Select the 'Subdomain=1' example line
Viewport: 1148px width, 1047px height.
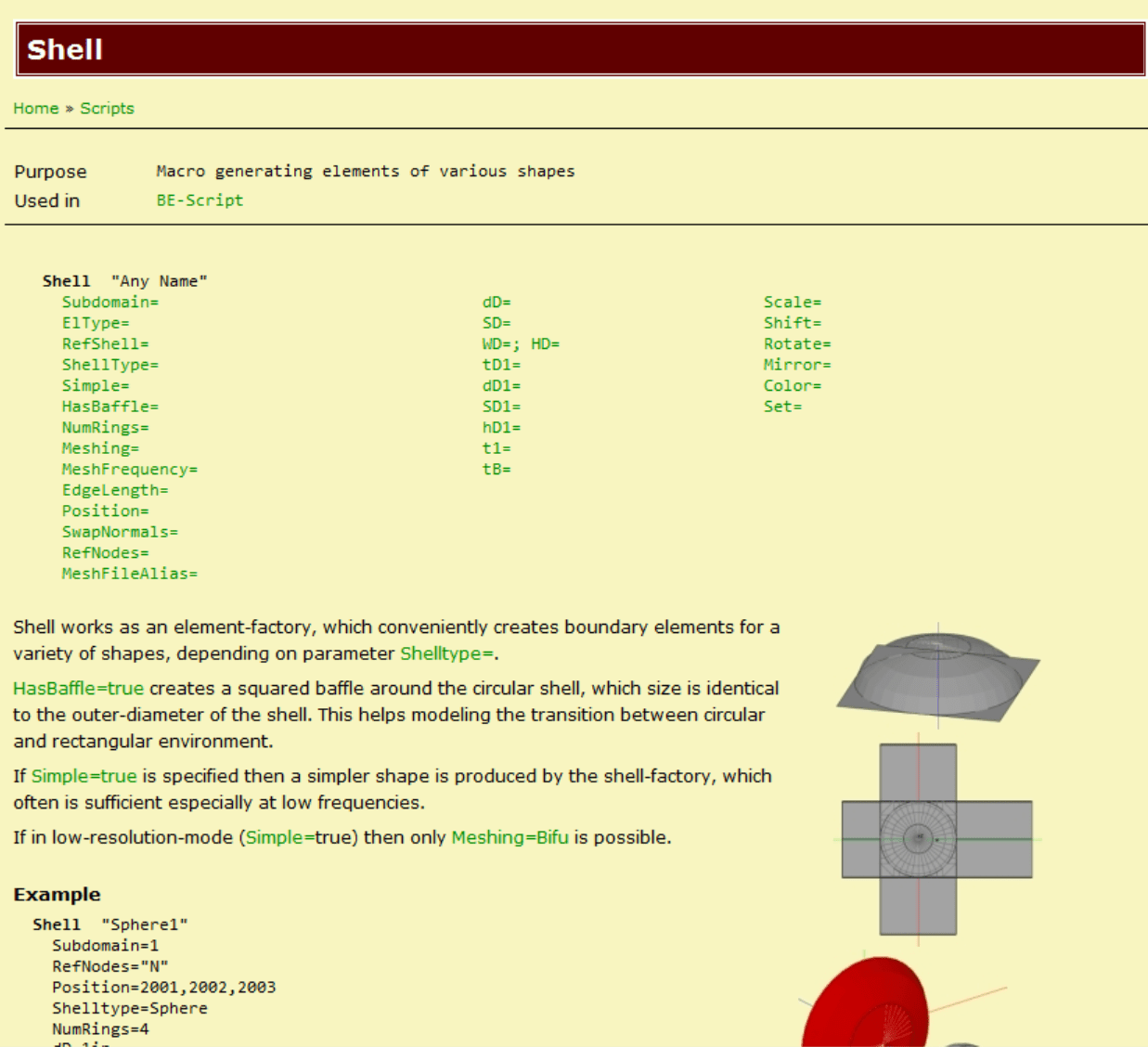[105, 946]
